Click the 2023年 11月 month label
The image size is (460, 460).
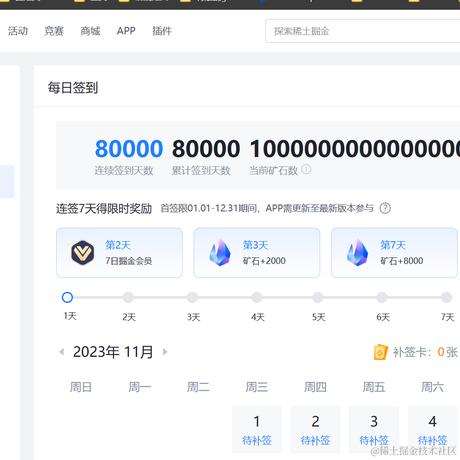tap(113, 352)
